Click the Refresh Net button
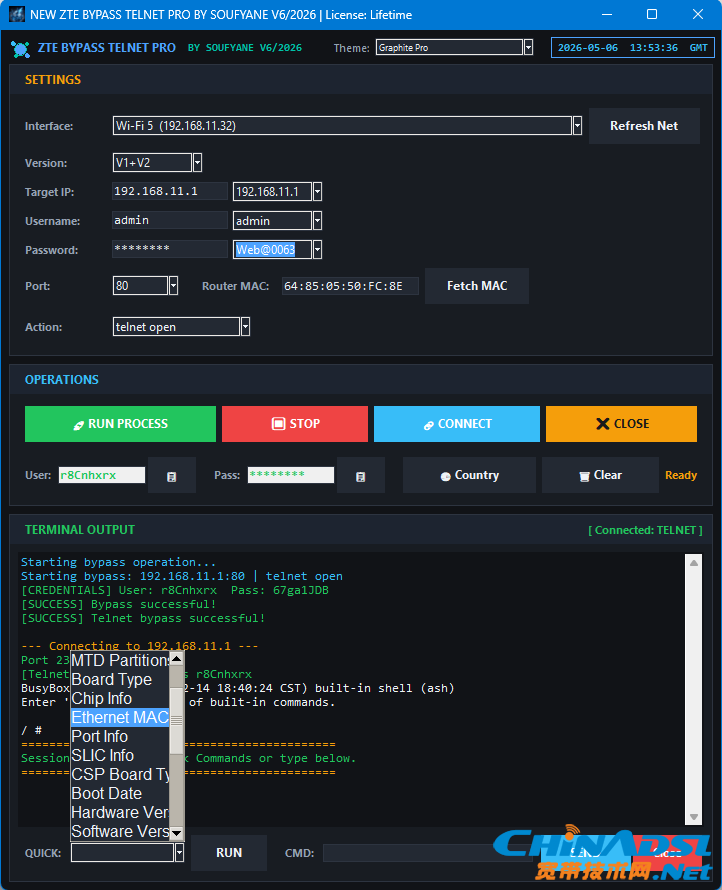Viewport: 722px width, 890px height. pyautogui.click(x=644, y=126)
